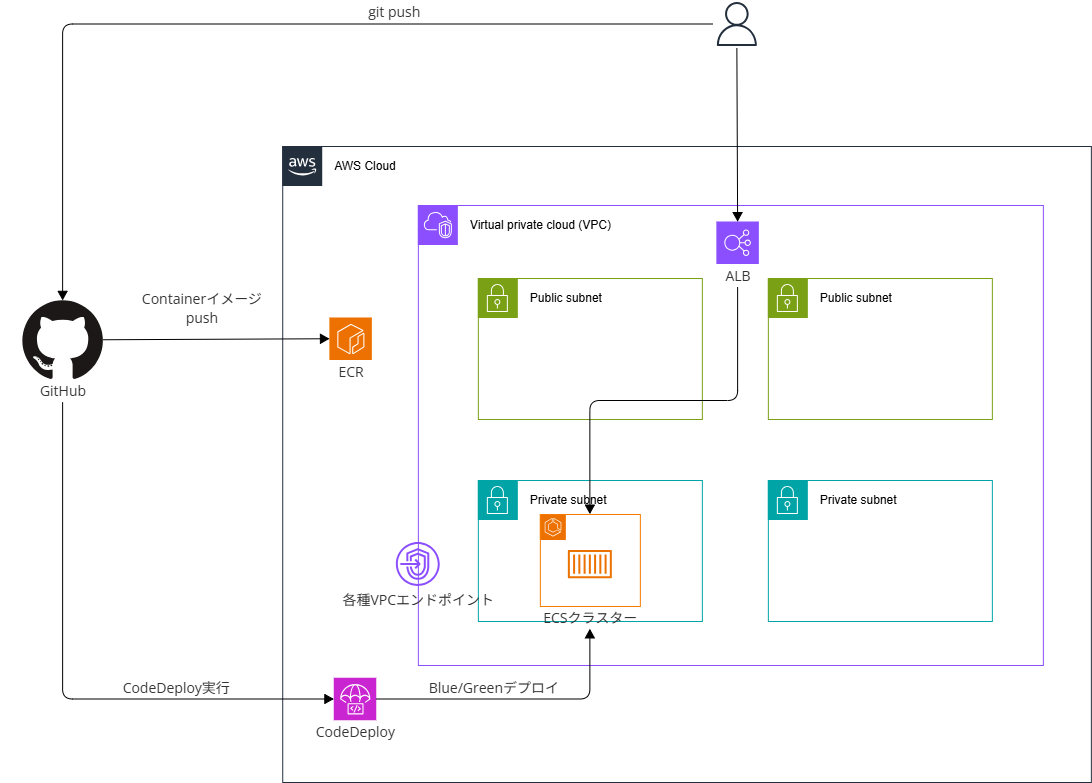Viewport: 1092px width, 783px height.
Task: Click the 'CodeDeploy実行' label
Action: (176, 688)
